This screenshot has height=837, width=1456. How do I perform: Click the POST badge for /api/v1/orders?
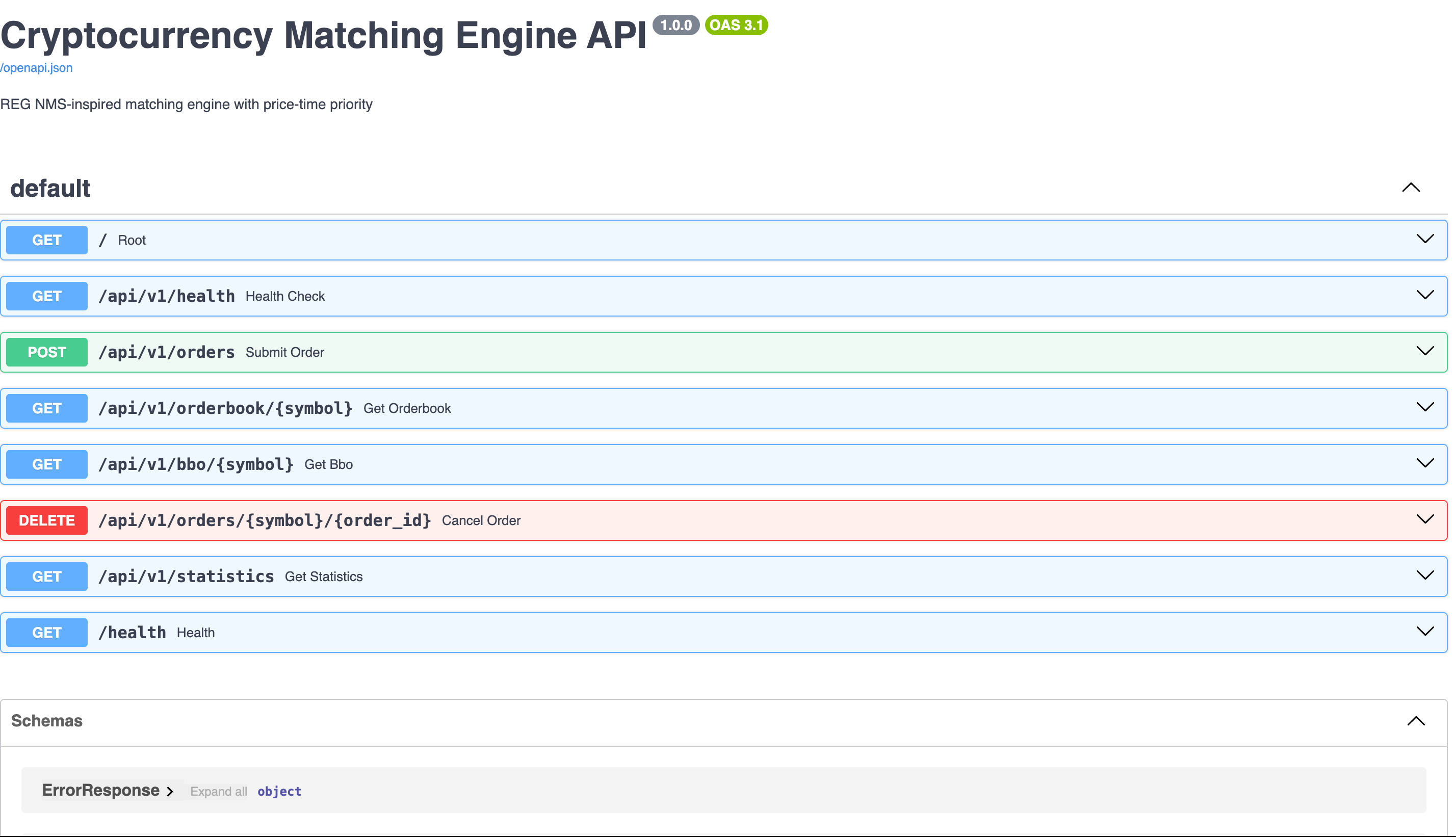pos(47,352)
